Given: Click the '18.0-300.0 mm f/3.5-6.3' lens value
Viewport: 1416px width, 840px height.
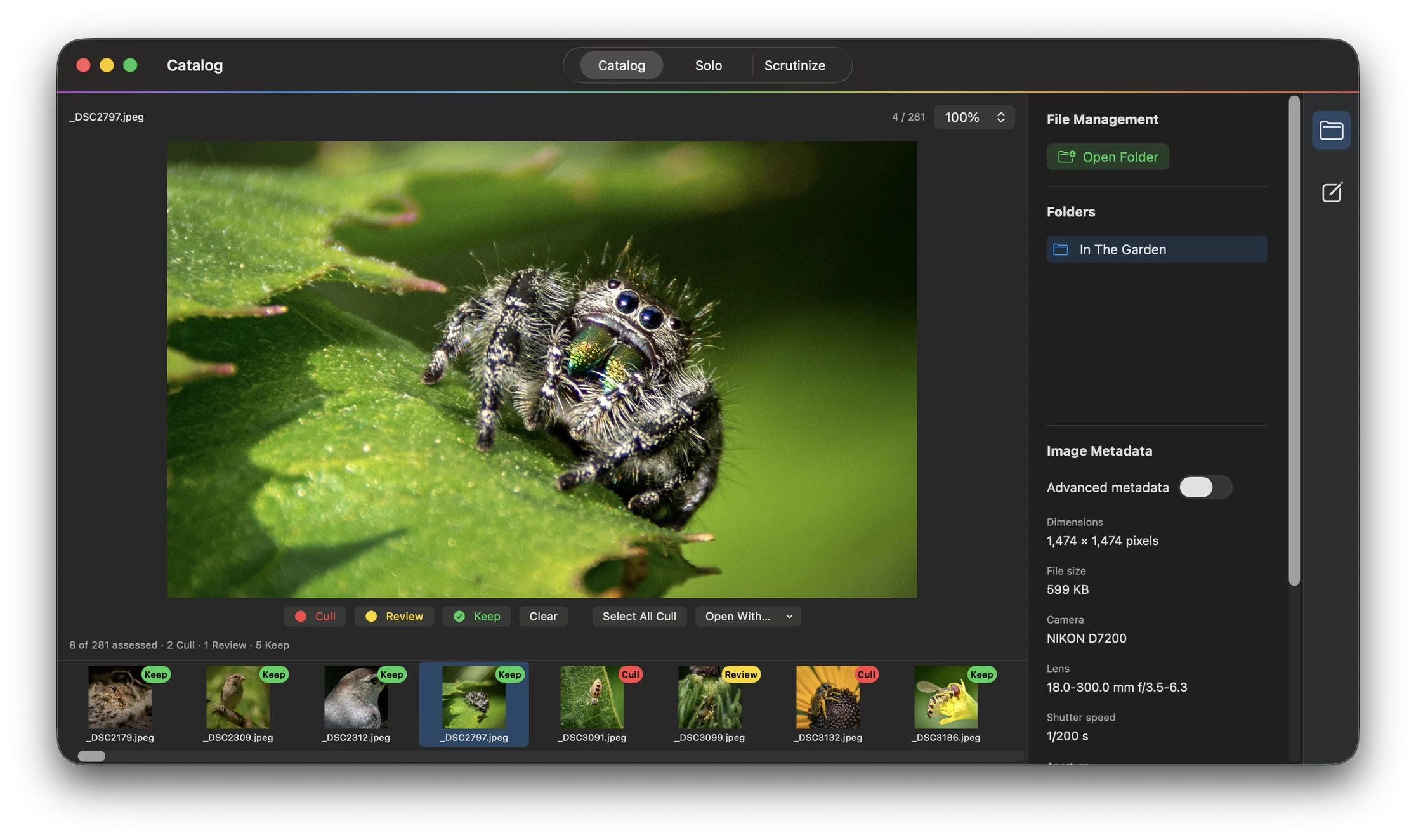Looking at the screenshot, I should pyautogui.click(x=1117, y=687).
